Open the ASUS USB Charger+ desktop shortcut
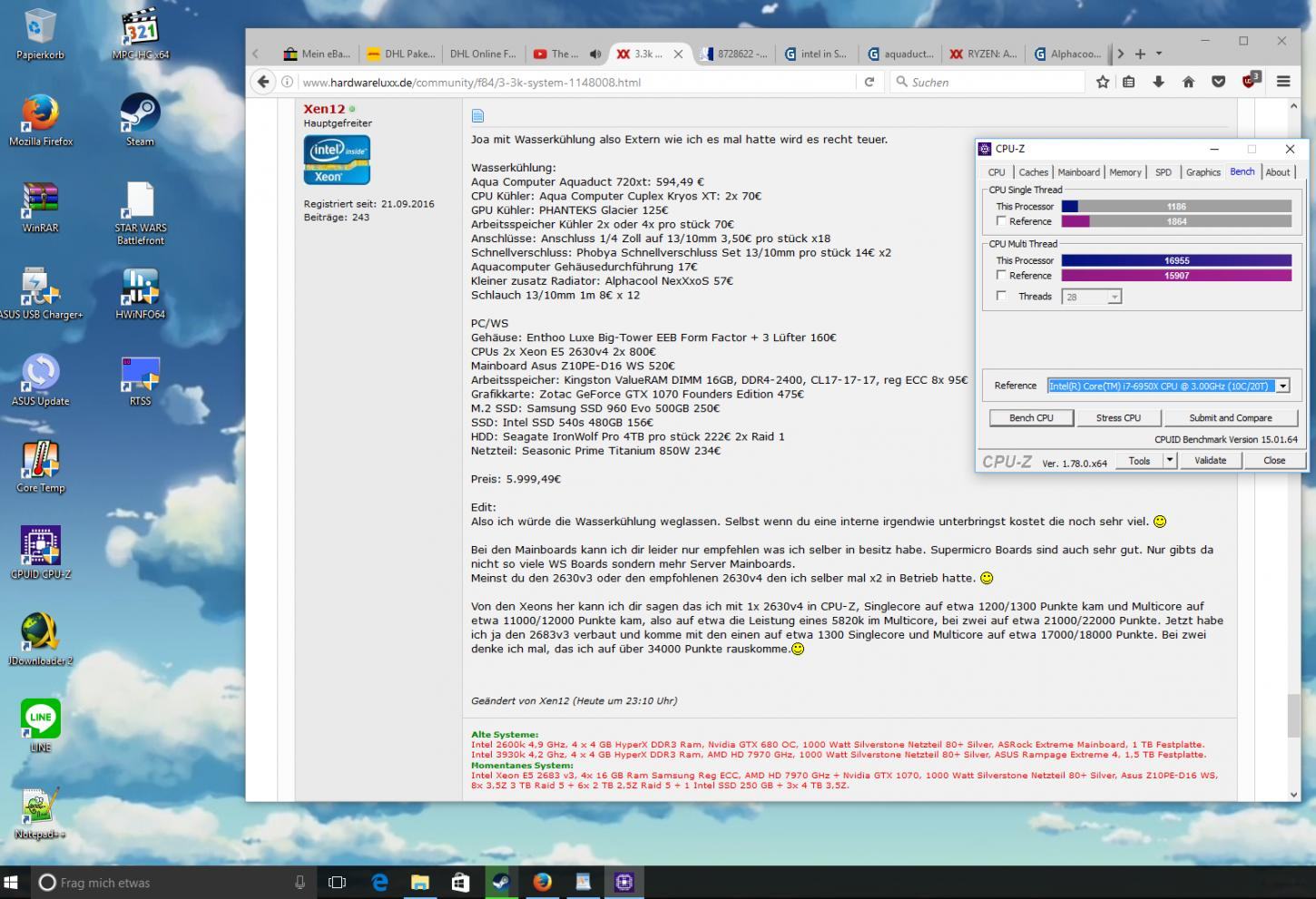1316x899 pixels. click(x=41, y=292)
